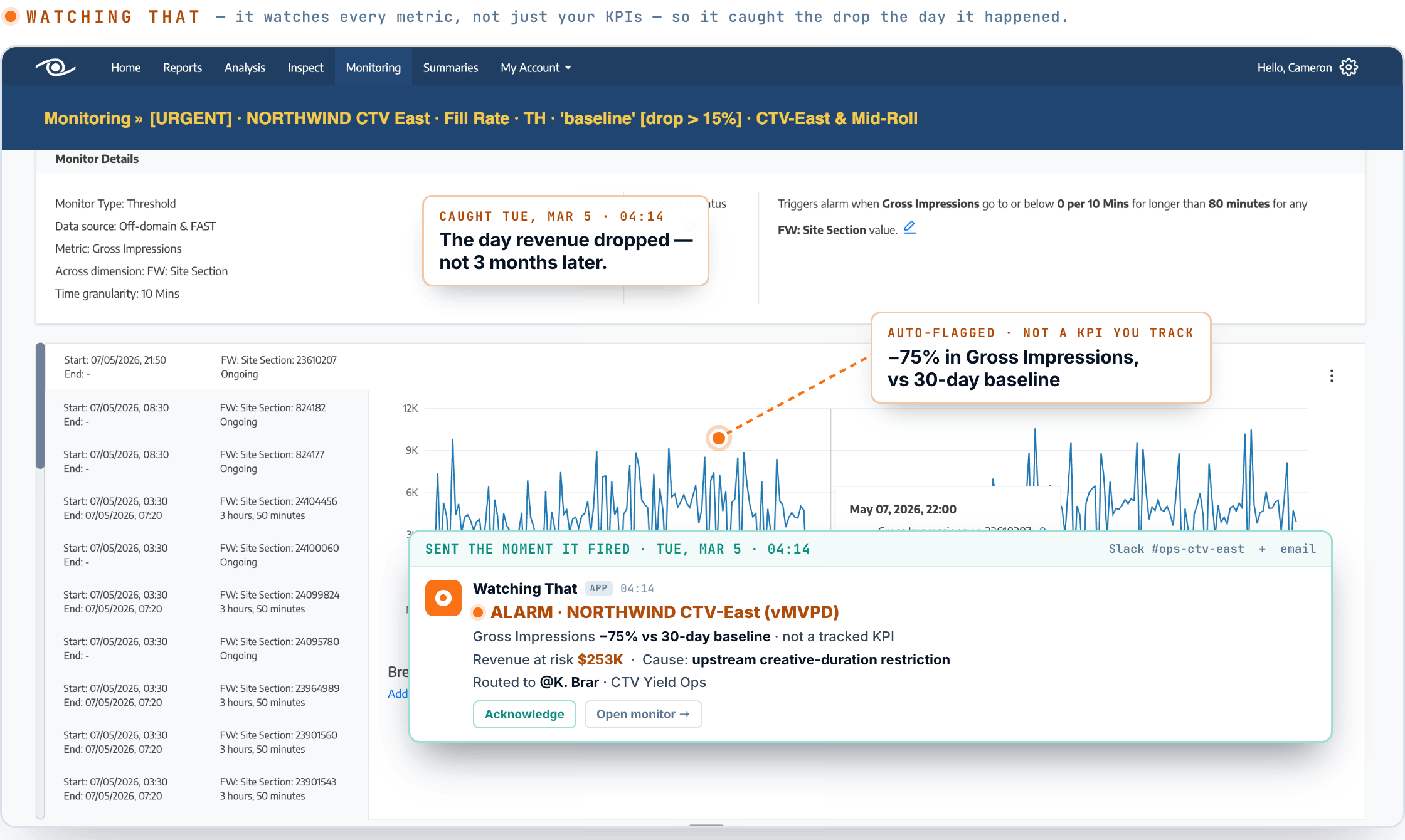Select the alarm row for Site Section 24099824
Image resolution: width=1405 pixels, height=840 pixels.
coord(207,602)
